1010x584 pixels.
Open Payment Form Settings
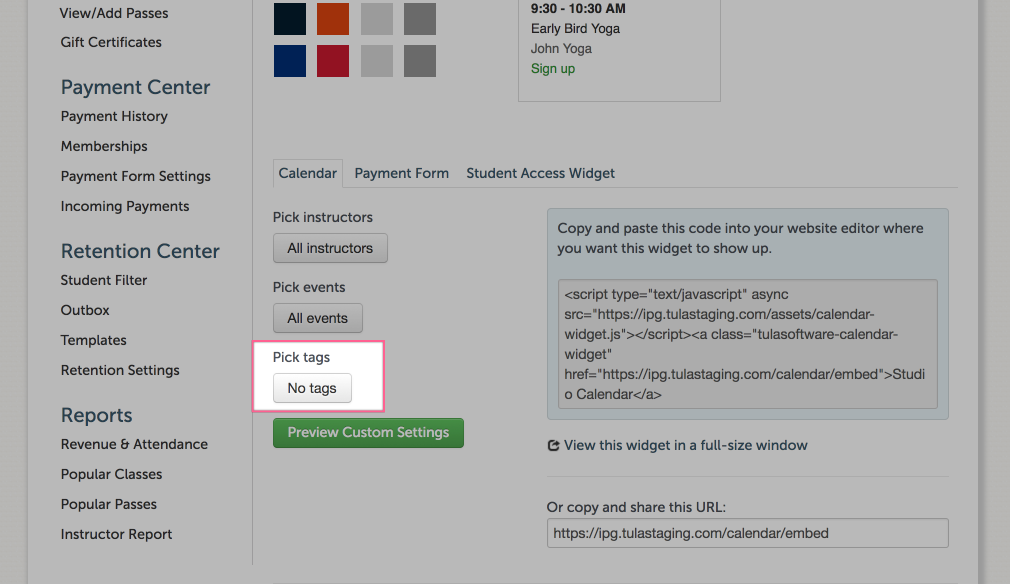point(135,176)
